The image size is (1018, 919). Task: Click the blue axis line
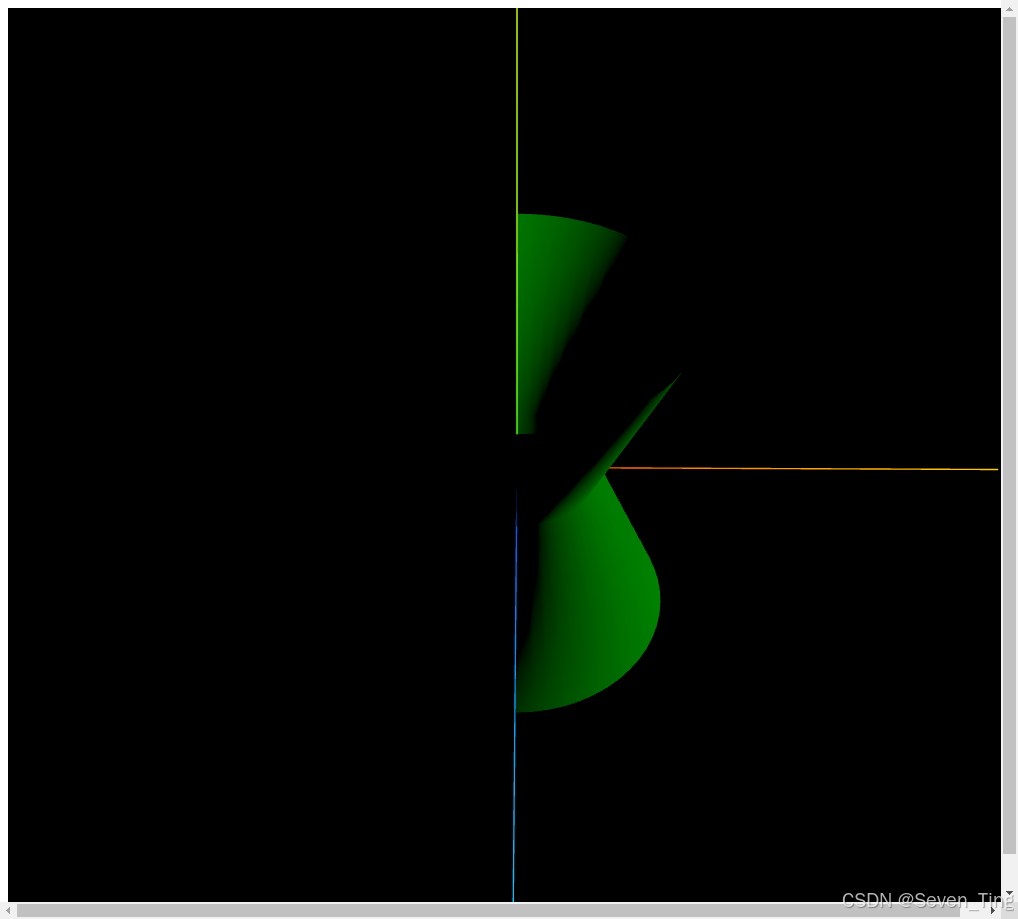[515, 698]
